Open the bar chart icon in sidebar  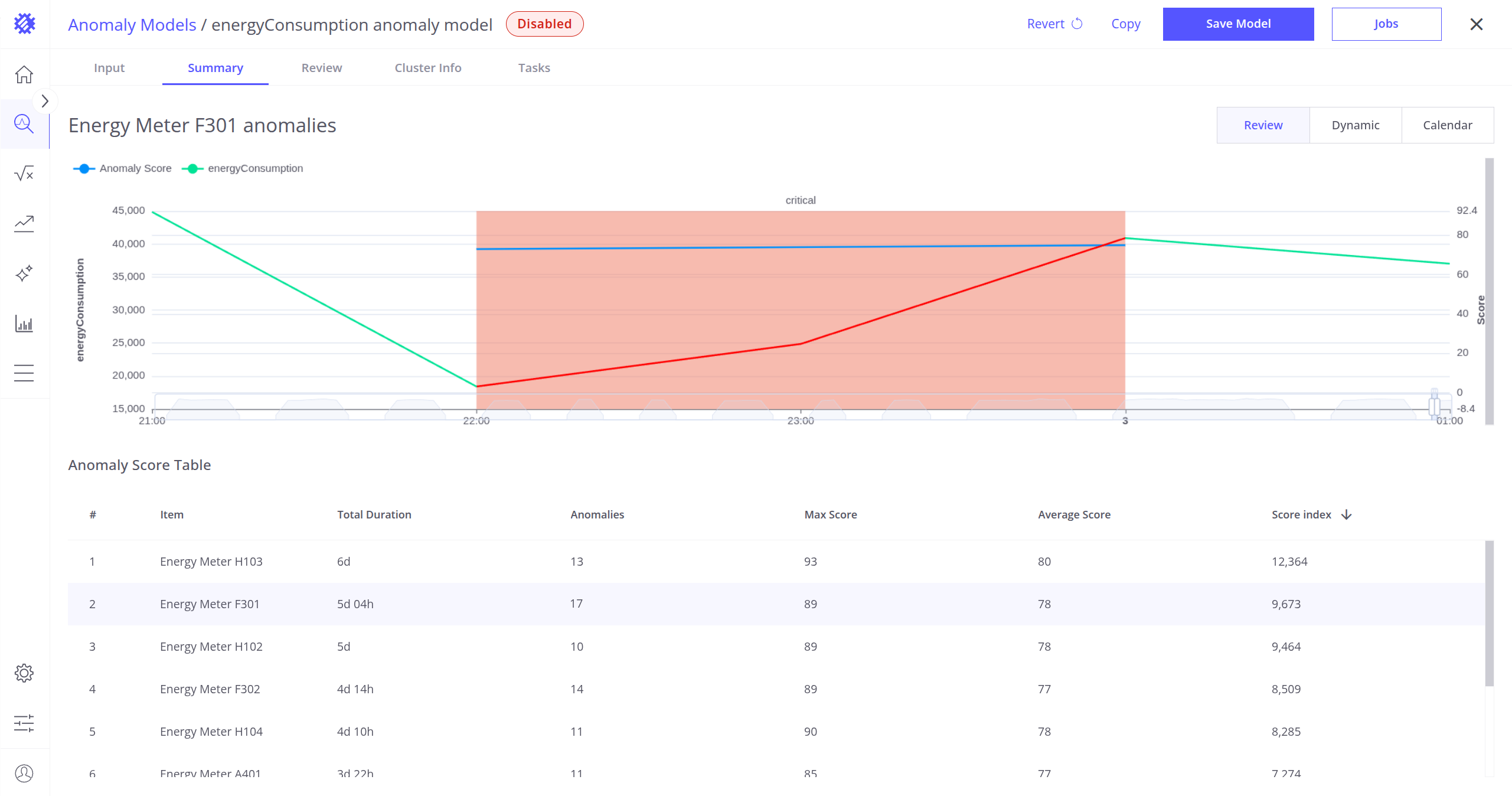click(x=24, y=324)
